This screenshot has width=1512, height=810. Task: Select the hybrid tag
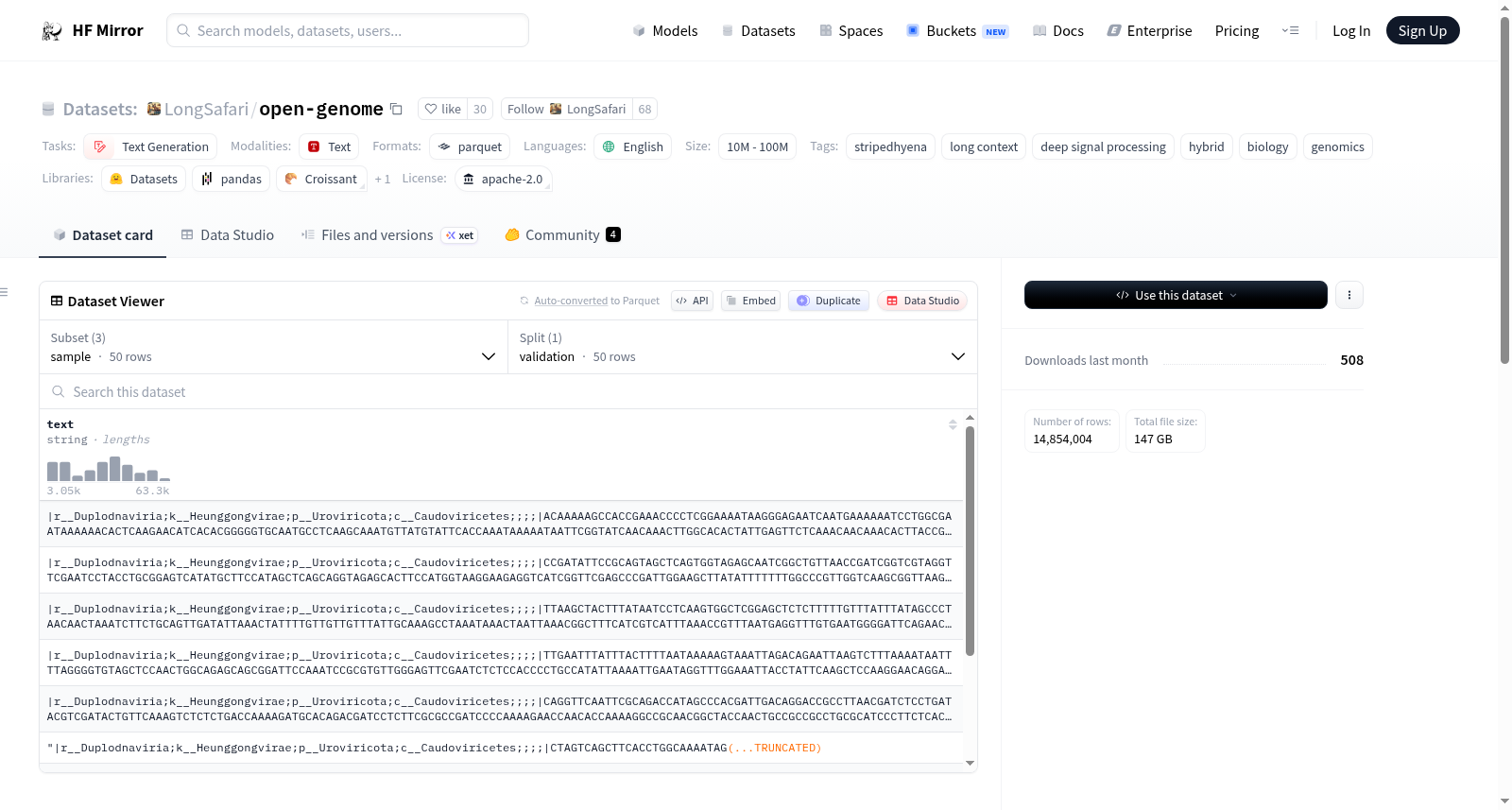coord(1206,146)
